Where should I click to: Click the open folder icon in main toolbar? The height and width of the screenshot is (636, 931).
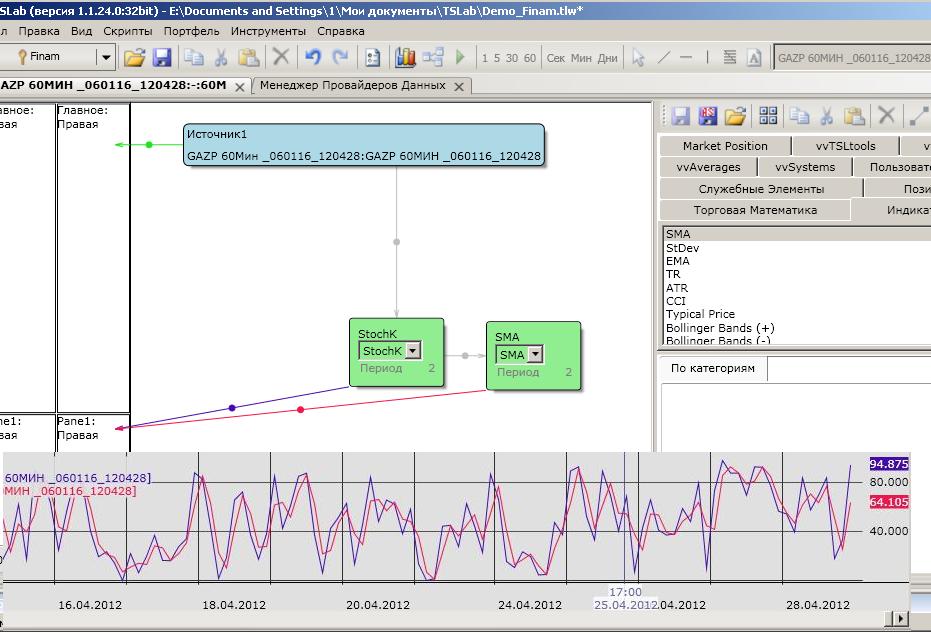click(x=135, y=58)
